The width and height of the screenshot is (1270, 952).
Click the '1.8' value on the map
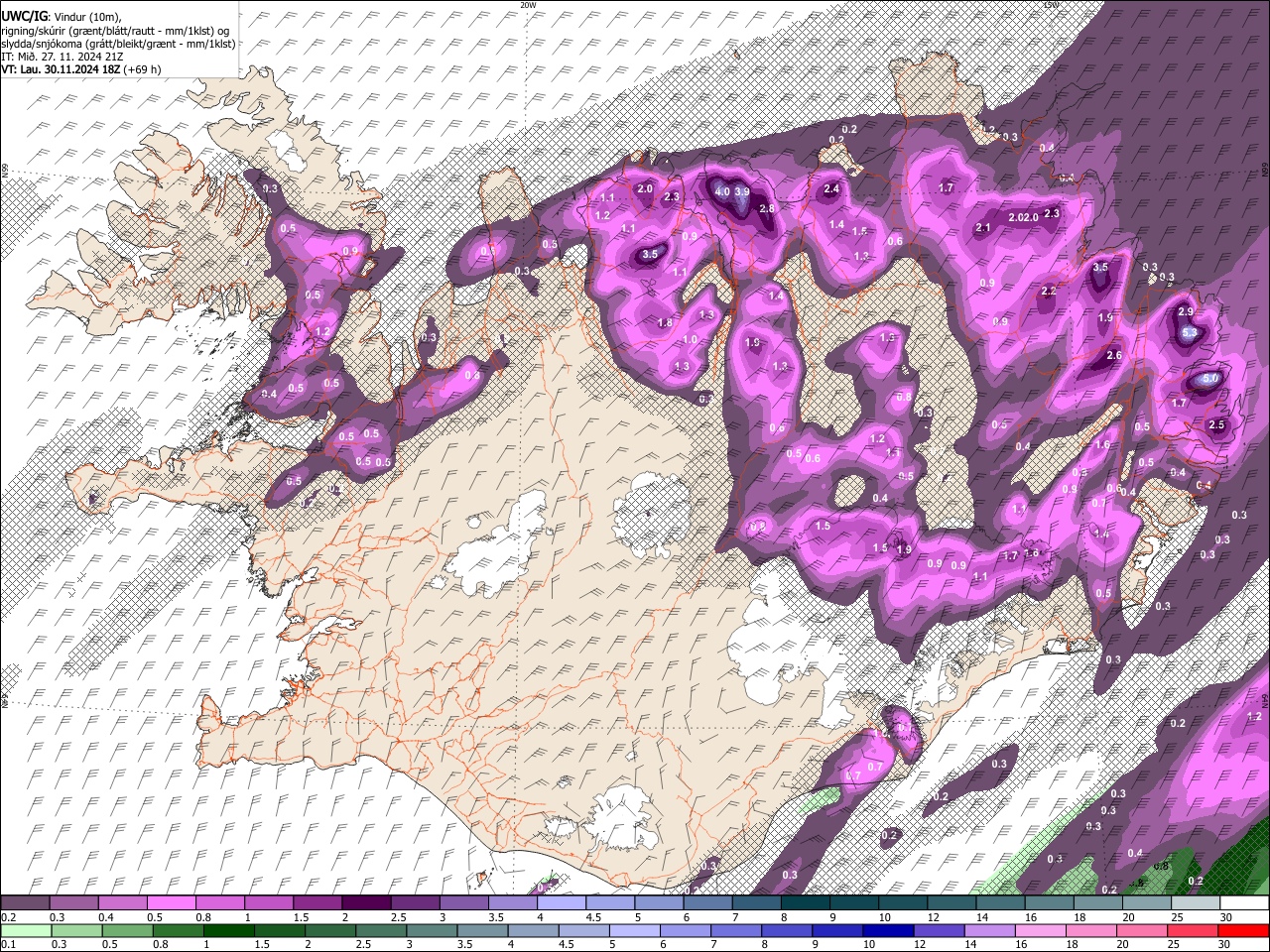pos(665,323)
